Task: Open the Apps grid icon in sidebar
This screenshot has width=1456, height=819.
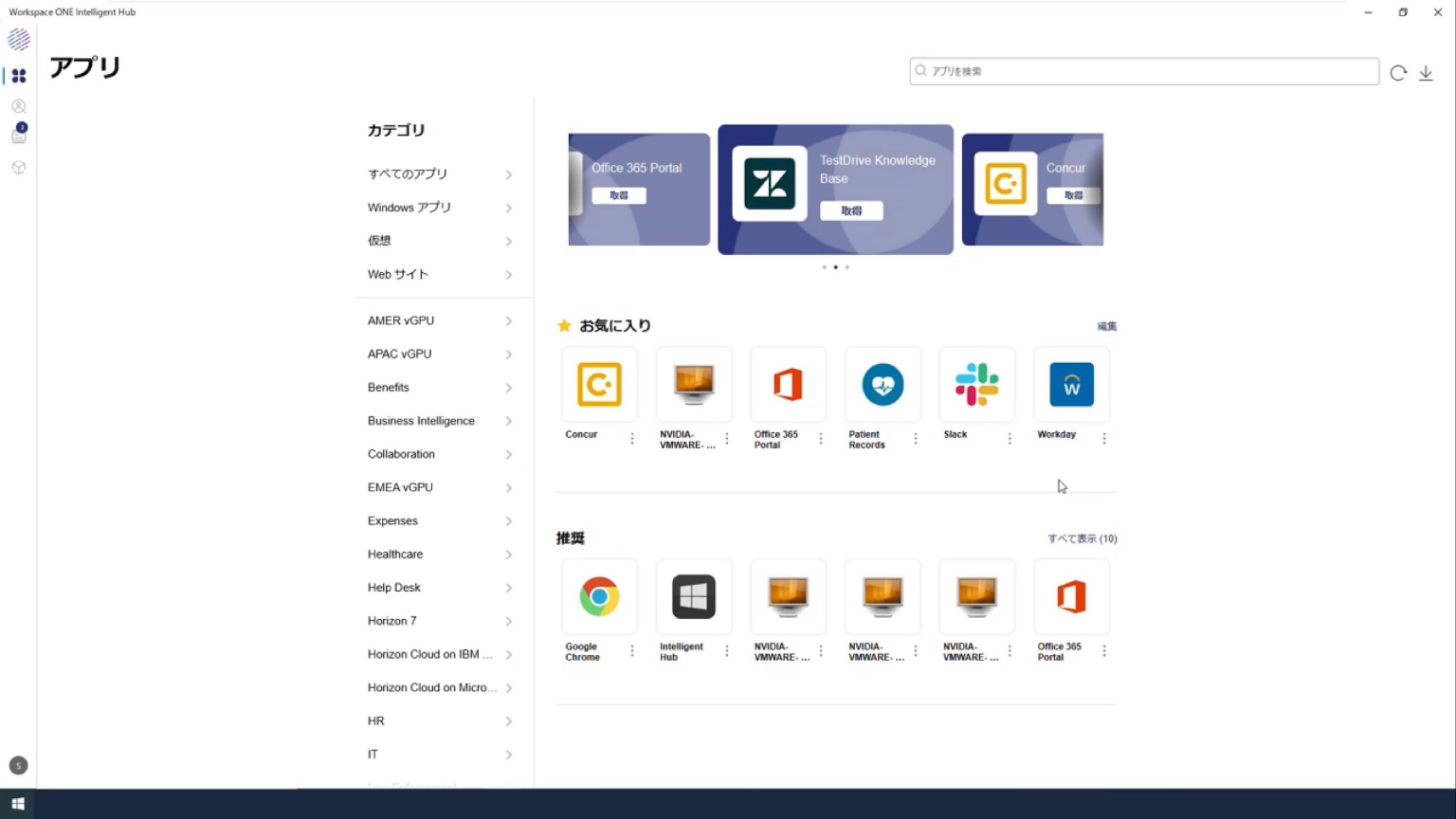Action: (18, 76)
